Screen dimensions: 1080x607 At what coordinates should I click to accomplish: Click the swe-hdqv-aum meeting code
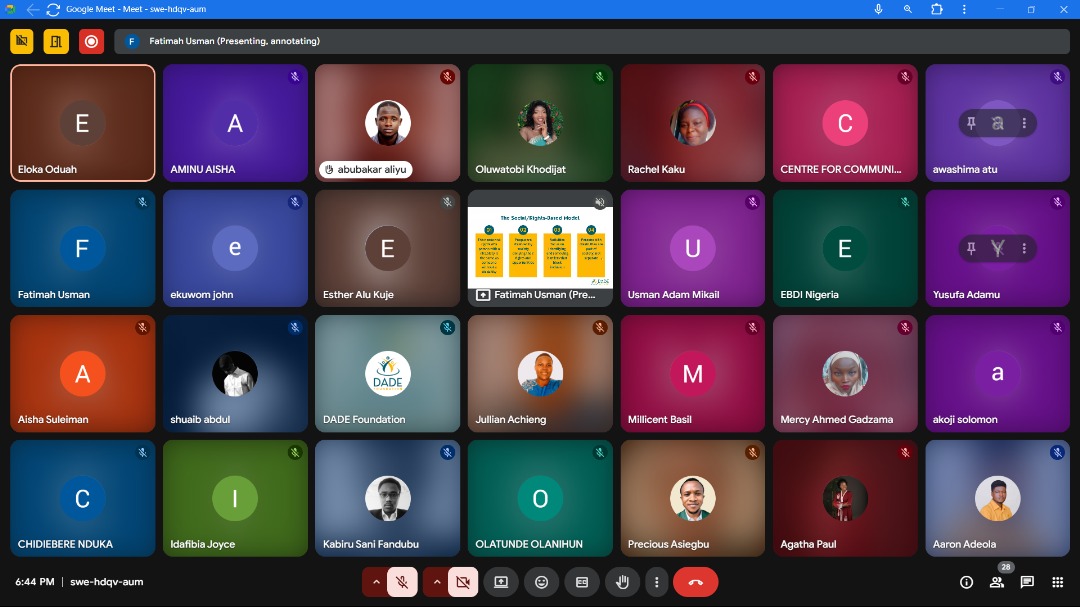point(107,582)
